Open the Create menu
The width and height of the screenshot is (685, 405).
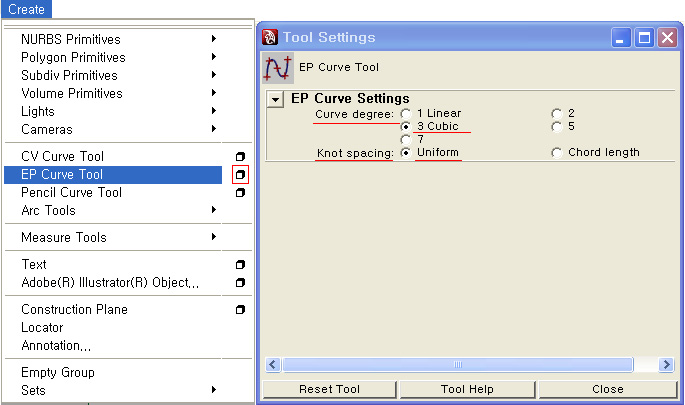coord(26,9)
